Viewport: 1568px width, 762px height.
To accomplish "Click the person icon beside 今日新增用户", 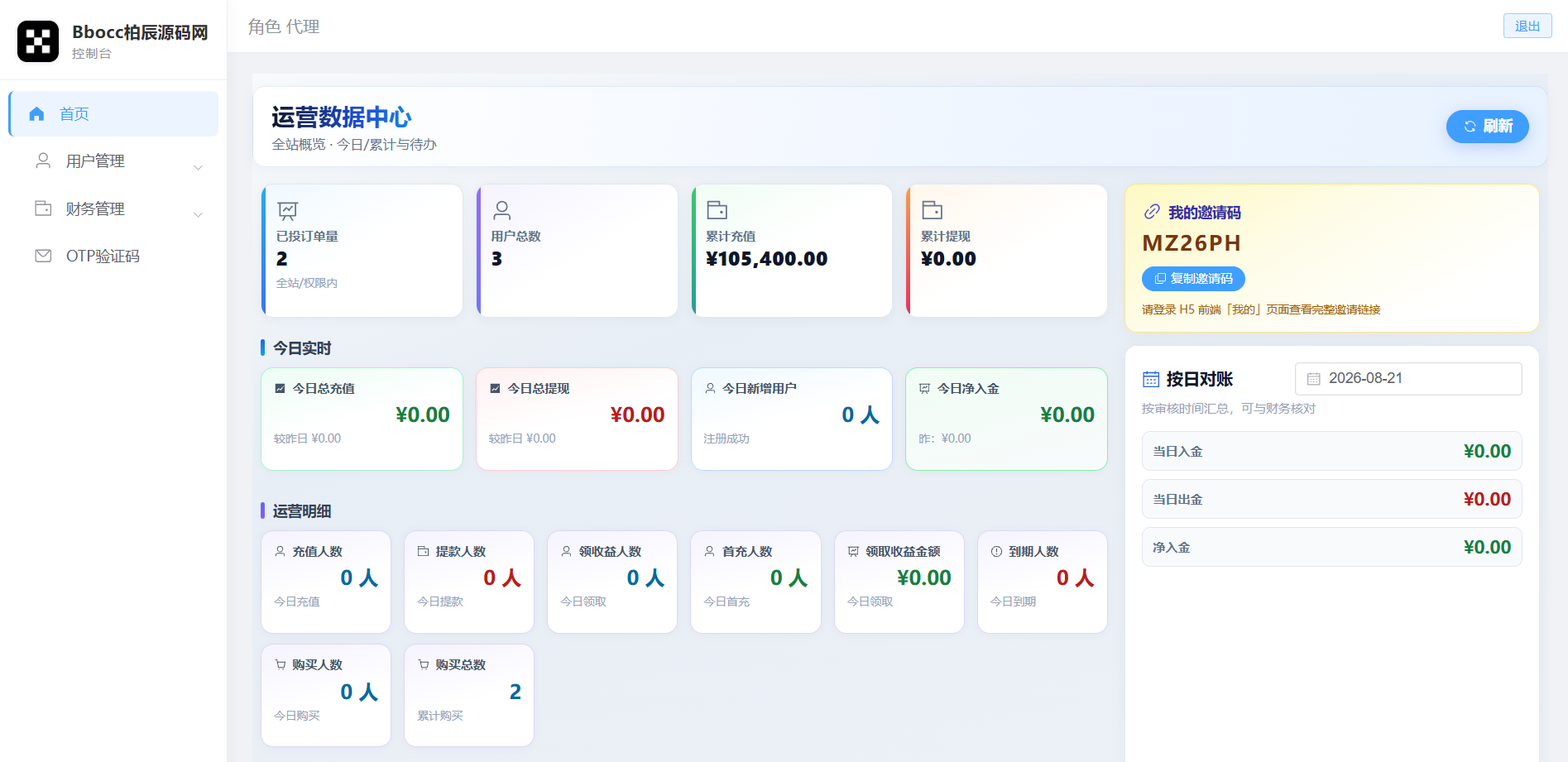I will [x=710, y=388].
